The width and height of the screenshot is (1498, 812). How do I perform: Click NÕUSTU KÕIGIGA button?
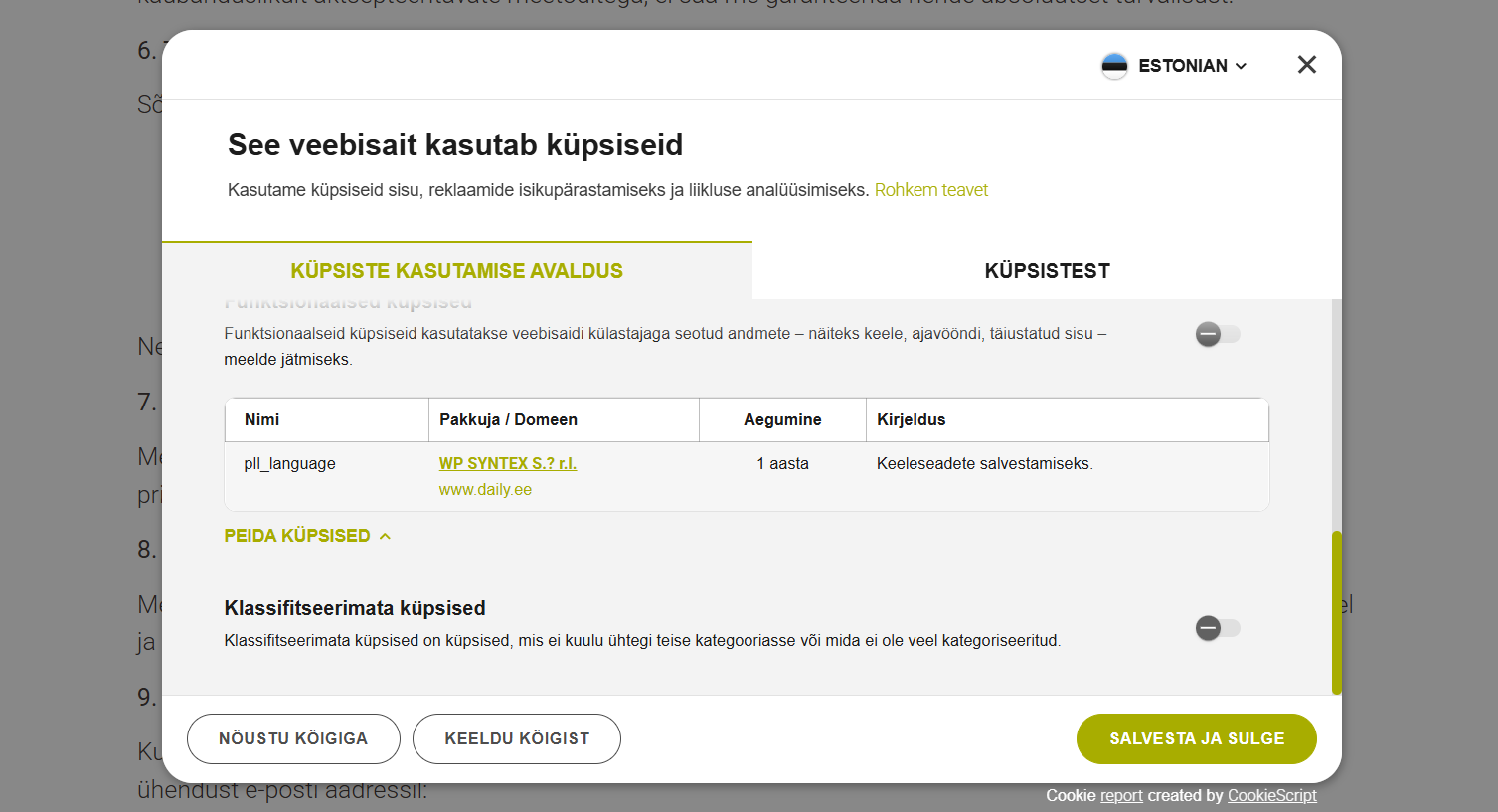(x=293, y=738)
